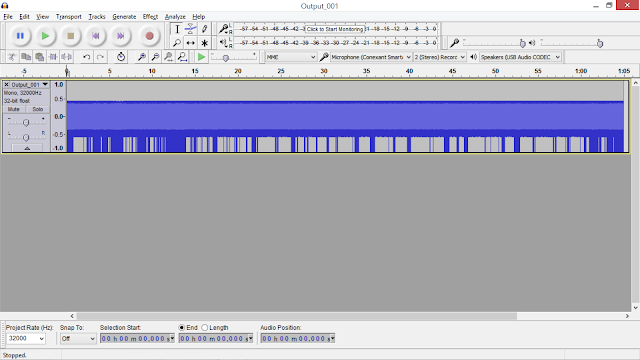
Task: Adjust the playback speed slider
Action: click(226, 58)
